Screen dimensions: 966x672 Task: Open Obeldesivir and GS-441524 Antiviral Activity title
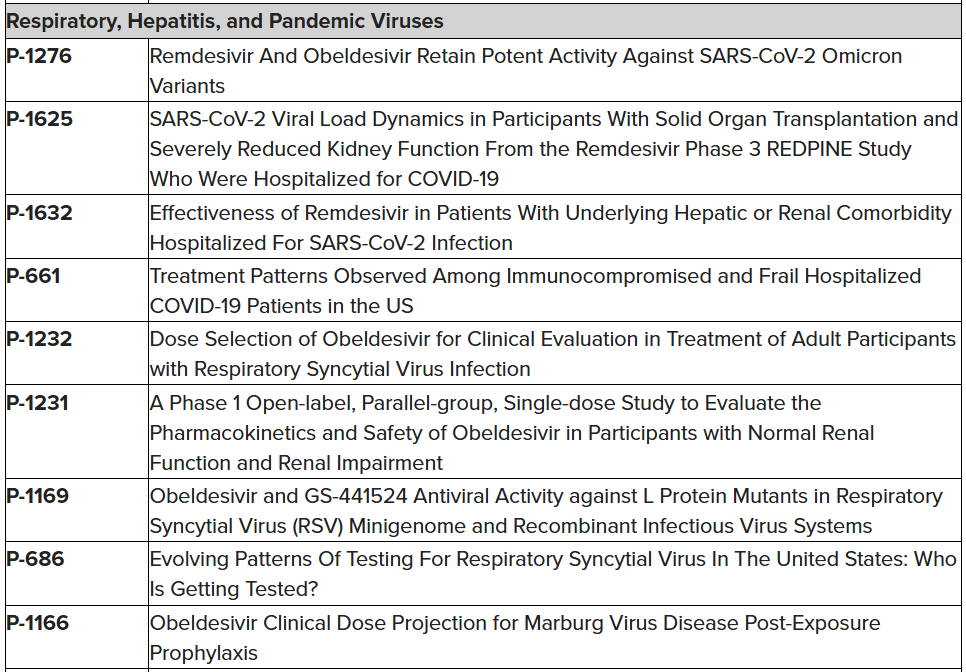pyautogui.click(x=546, y=511)
